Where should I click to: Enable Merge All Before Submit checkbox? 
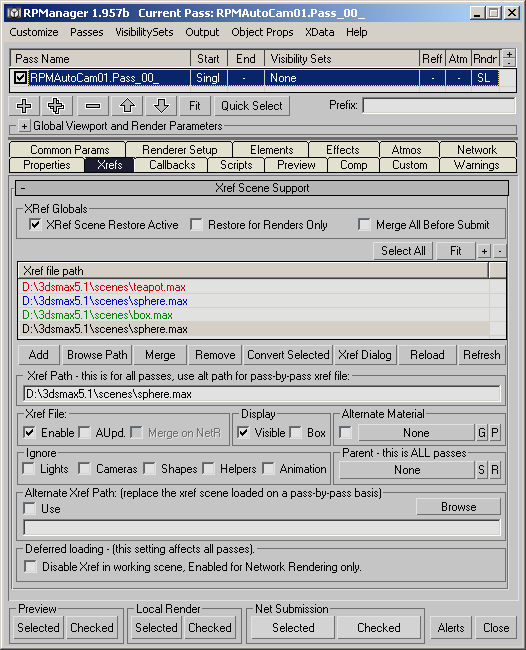point(364,225)
